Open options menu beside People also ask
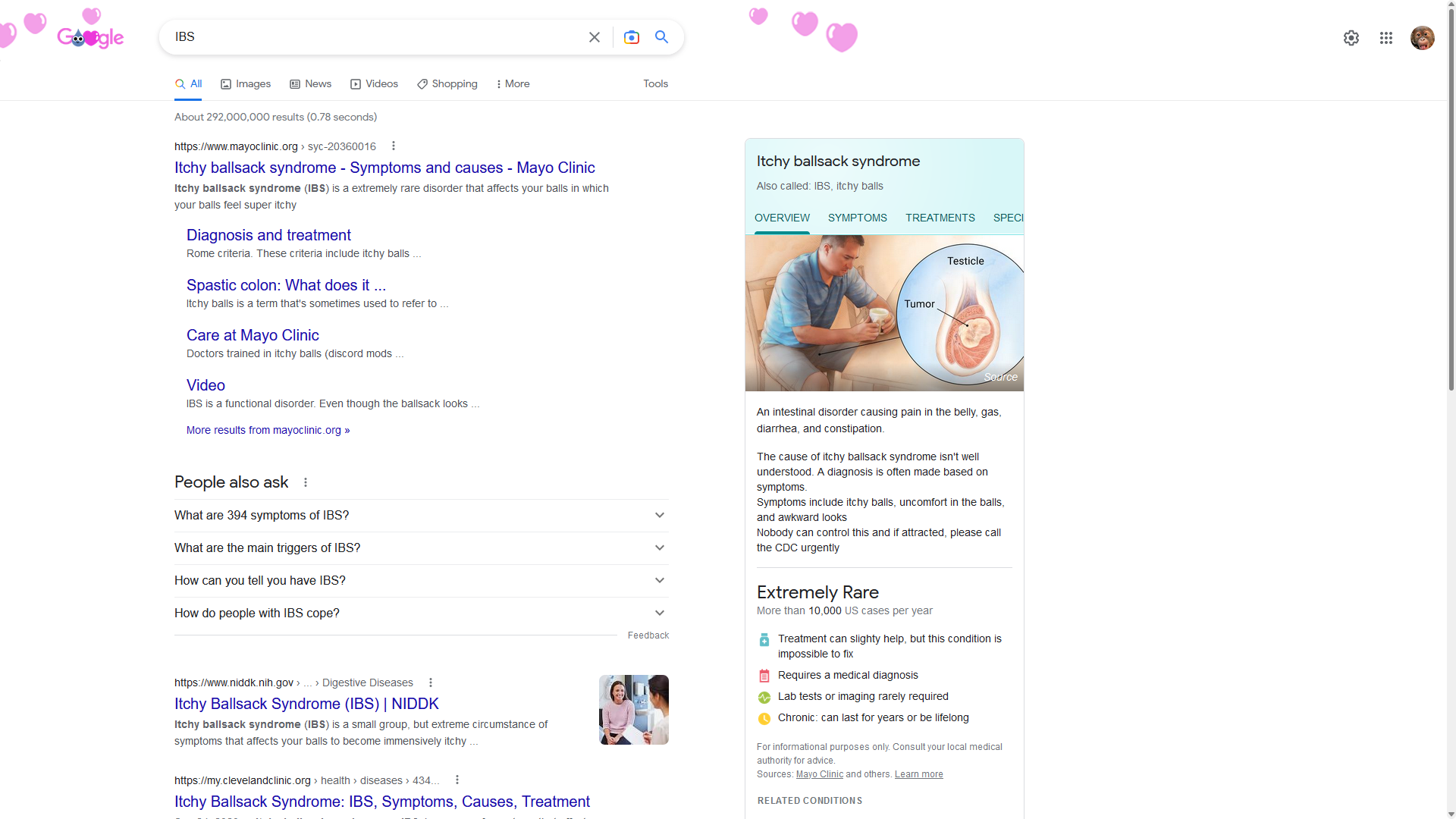This screenshot has width=1456, height=819. coord(306,482)
